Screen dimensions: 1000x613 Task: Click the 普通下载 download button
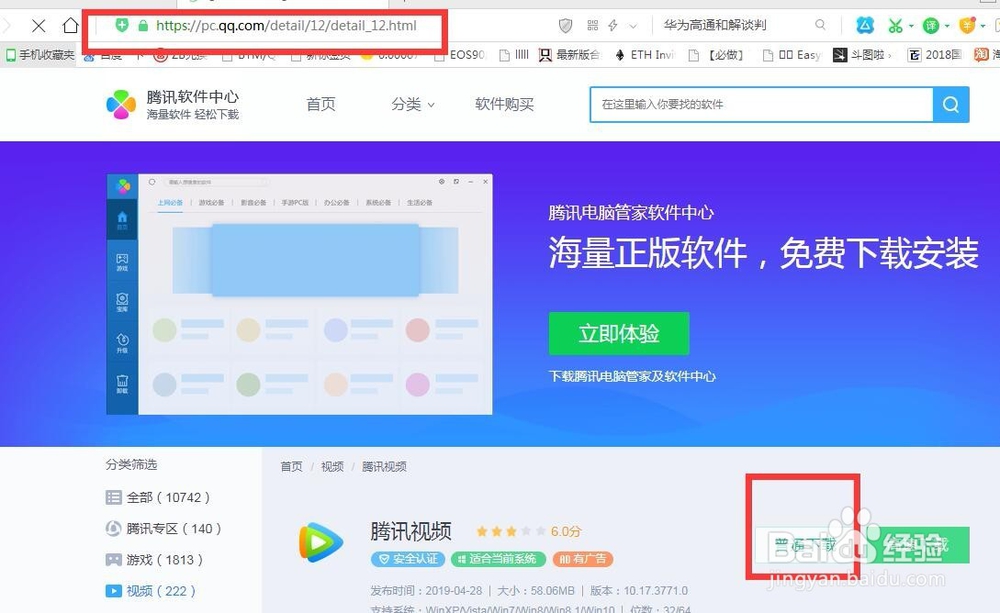click(805, 545)
